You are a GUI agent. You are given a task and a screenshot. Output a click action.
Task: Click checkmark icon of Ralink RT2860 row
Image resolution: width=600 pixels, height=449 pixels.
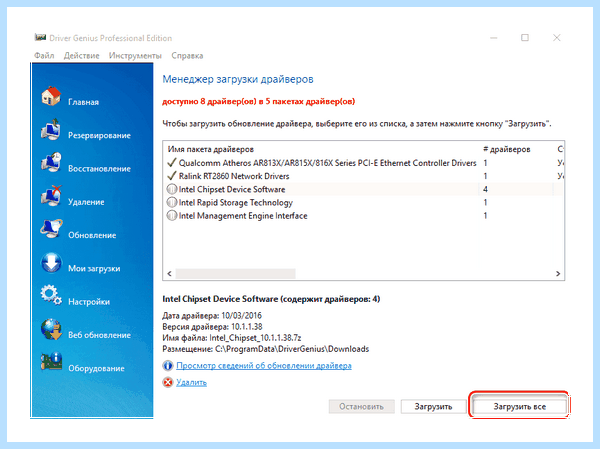(172, 176)
